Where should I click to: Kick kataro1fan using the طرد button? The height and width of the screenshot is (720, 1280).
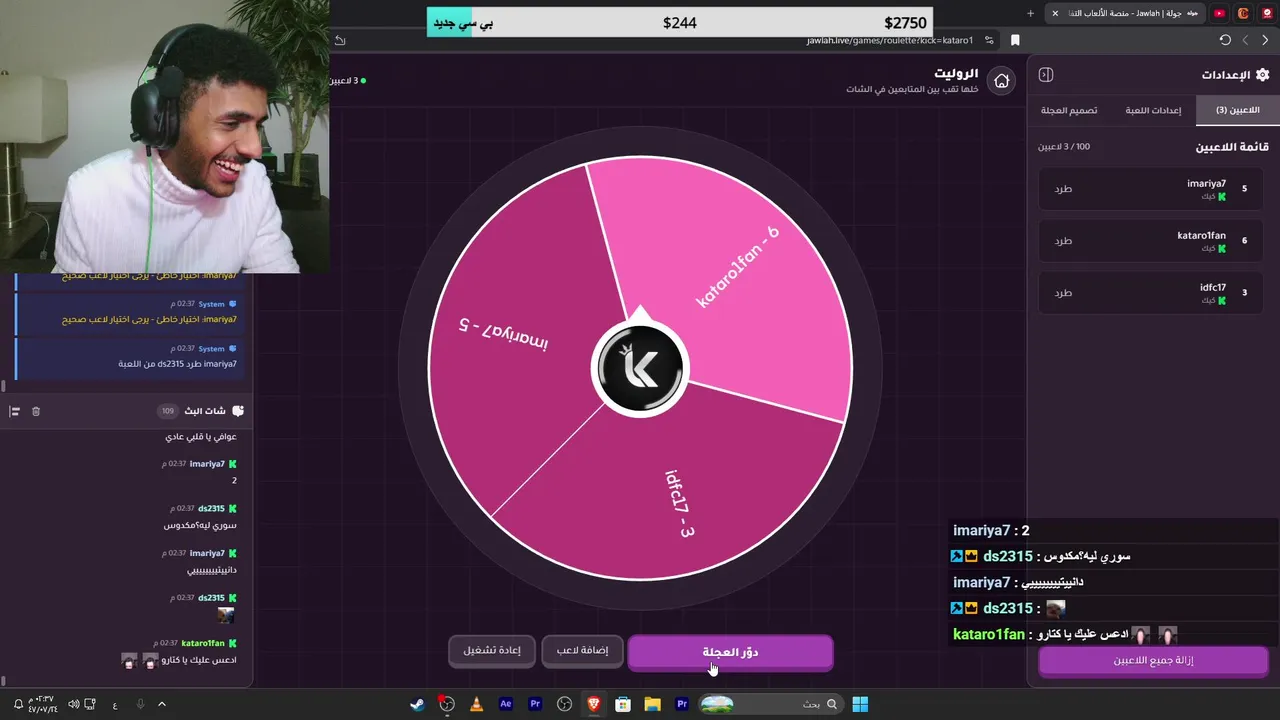(x=1063, y=240)
